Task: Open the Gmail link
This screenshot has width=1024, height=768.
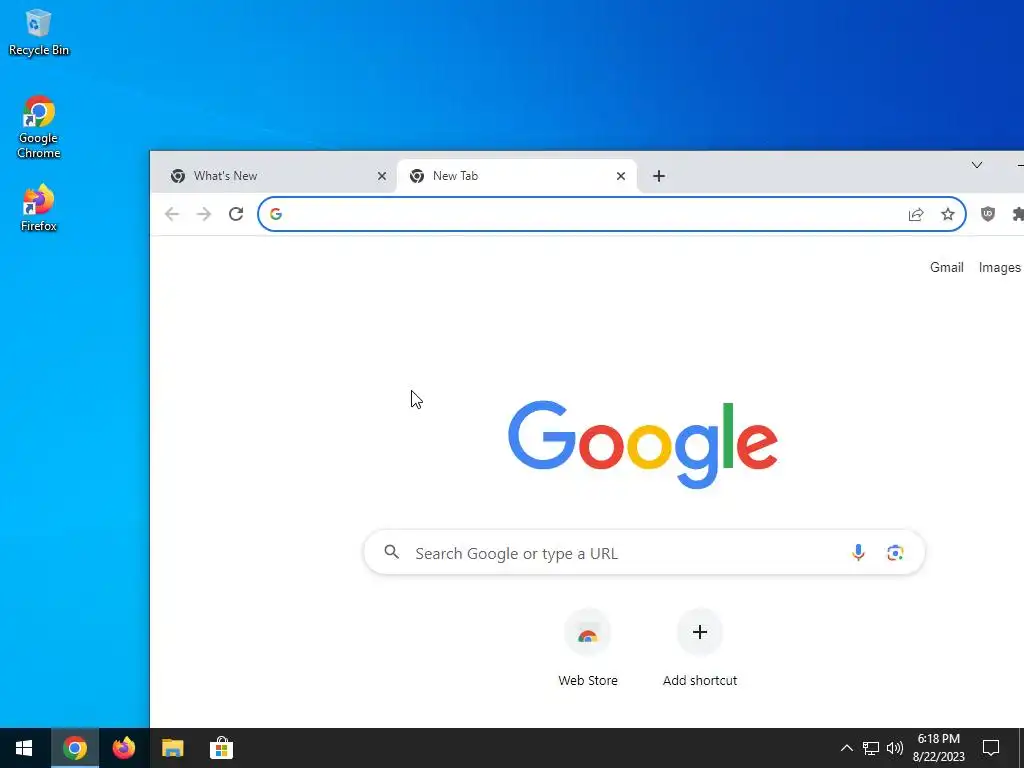Action: point(946,267)
